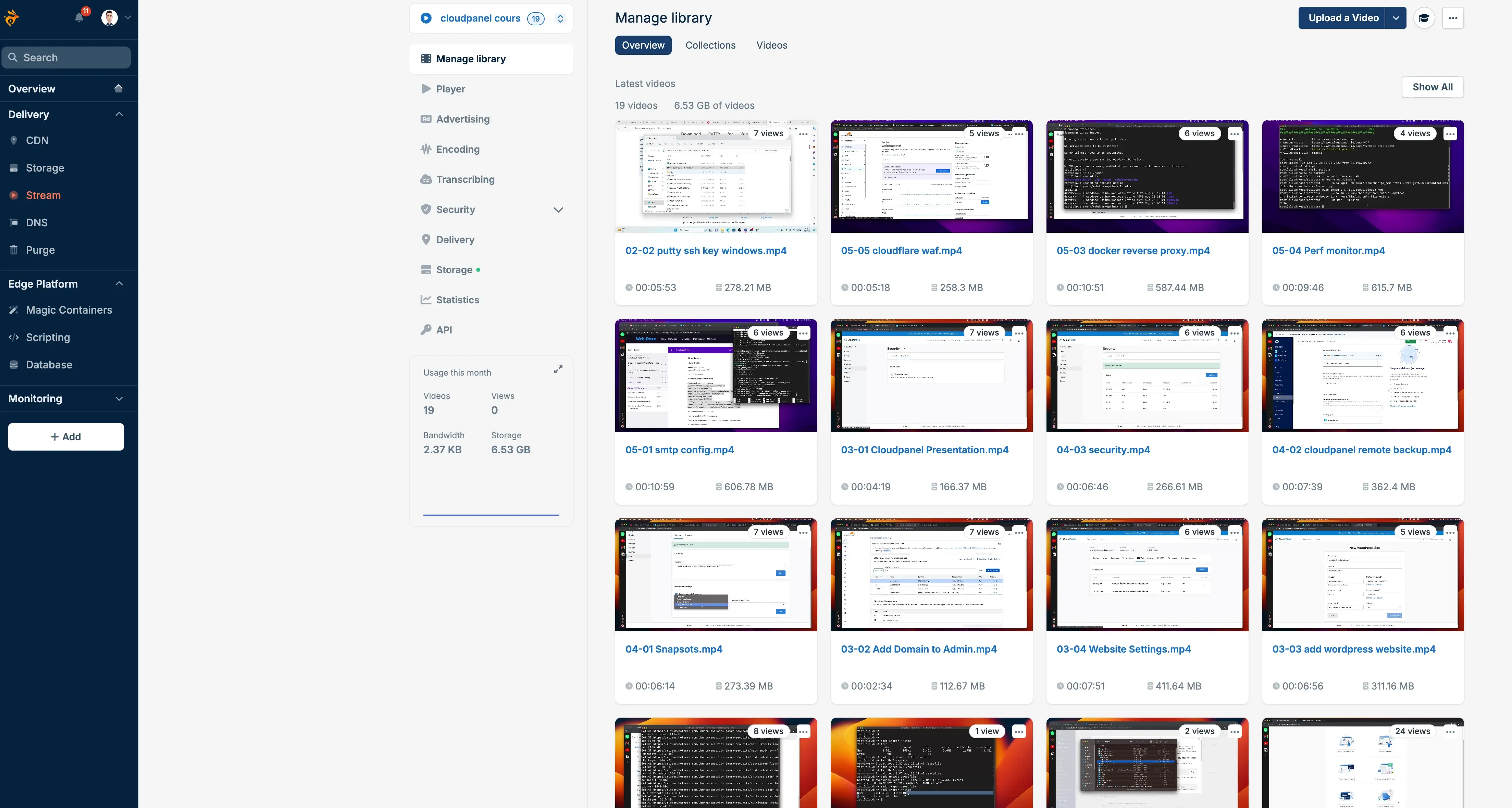Open Magic Containers under Edge Platform
The image size is (1512, 808).
pos(69,310)
